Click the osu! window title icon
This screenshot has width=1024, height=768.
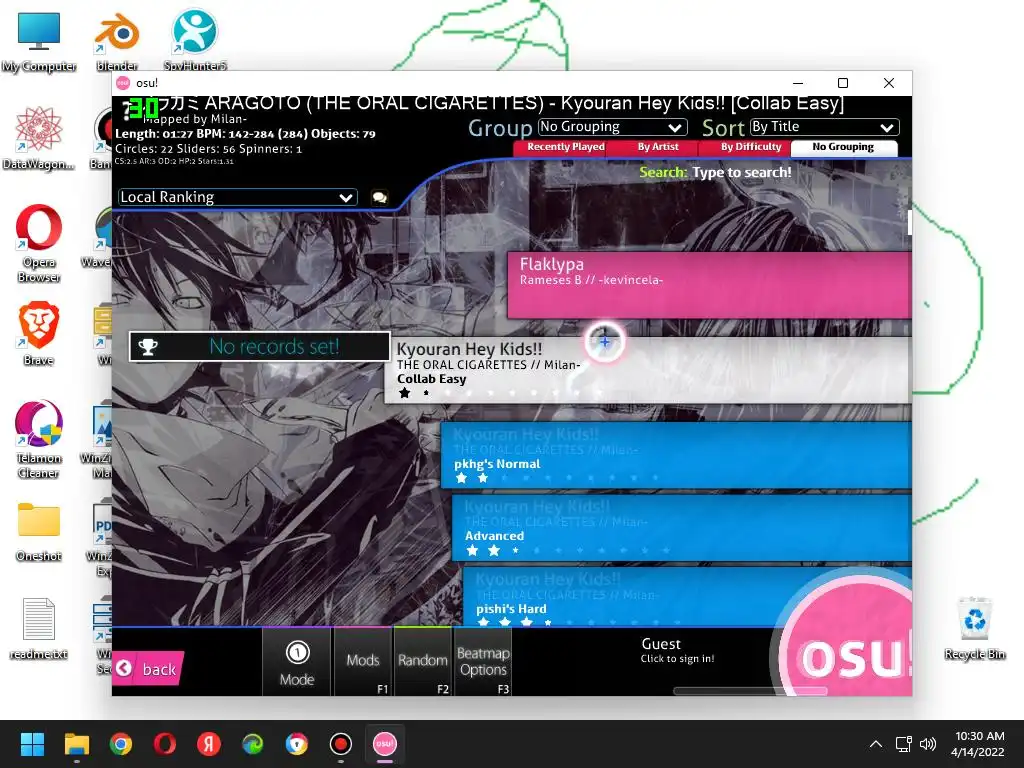(x=123, y=83)
